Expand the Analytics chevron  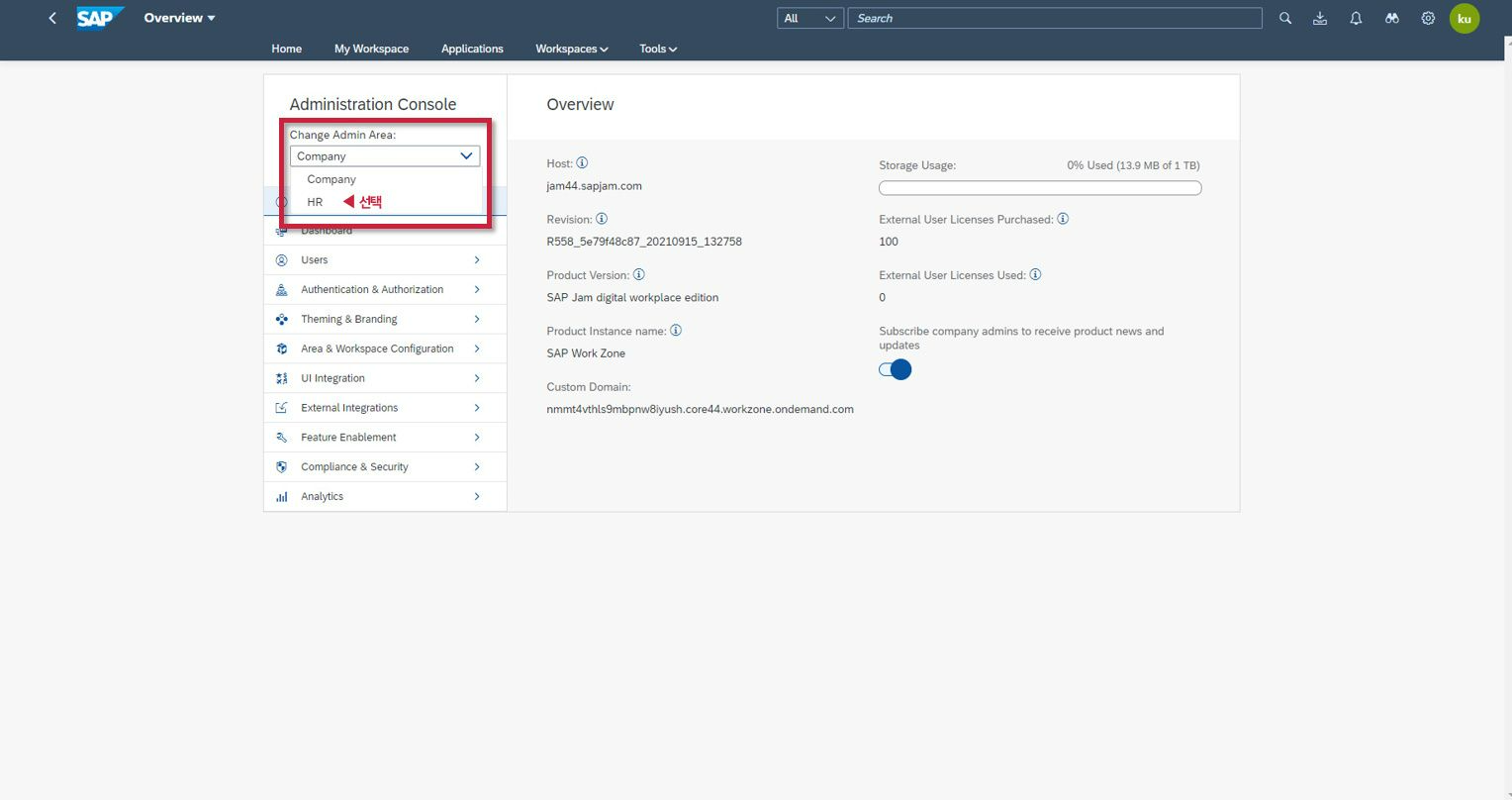[x=477, y=497]
